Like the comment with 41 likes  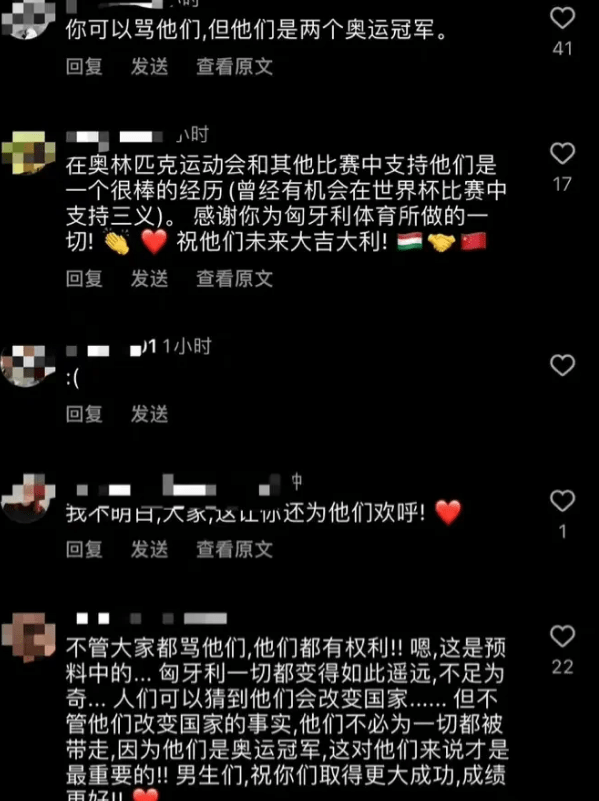pyautogui.click(x=562, y=18)
